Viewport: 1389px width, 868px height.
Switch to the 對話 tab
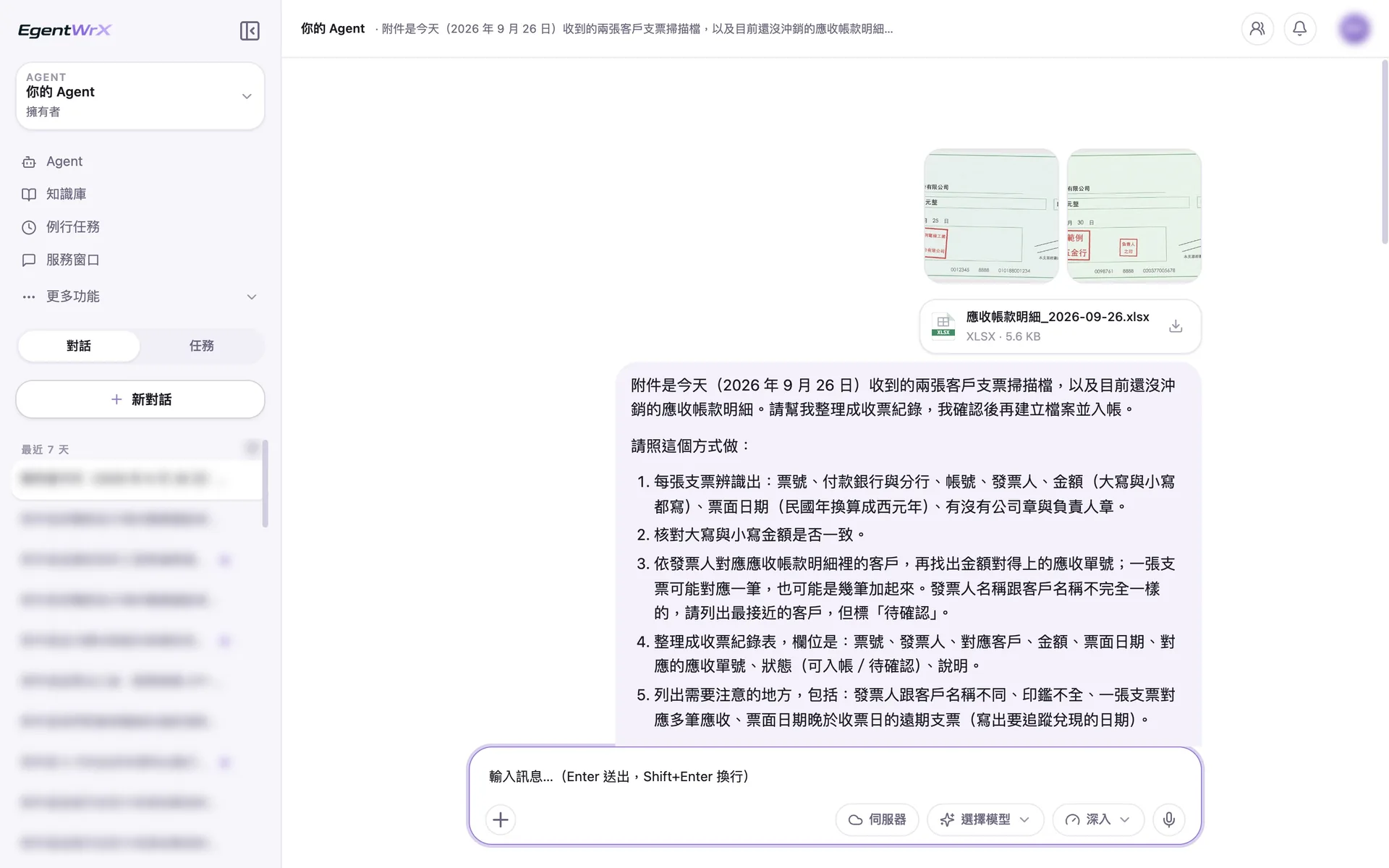click(79, 346)
